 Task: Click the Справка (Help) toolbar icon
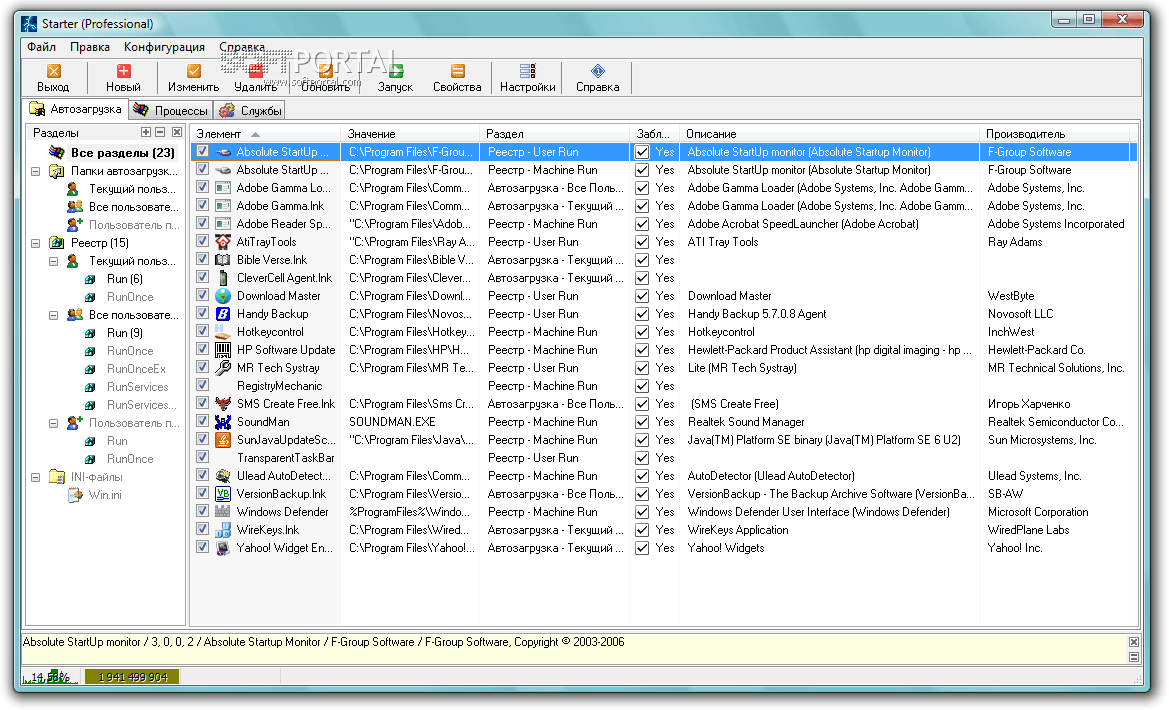[597, 72]
